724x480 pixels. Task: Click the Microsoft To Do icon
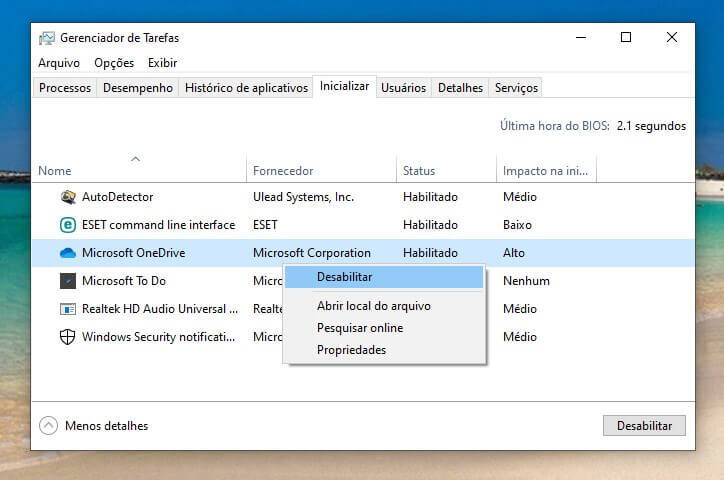tap(68, 281)
